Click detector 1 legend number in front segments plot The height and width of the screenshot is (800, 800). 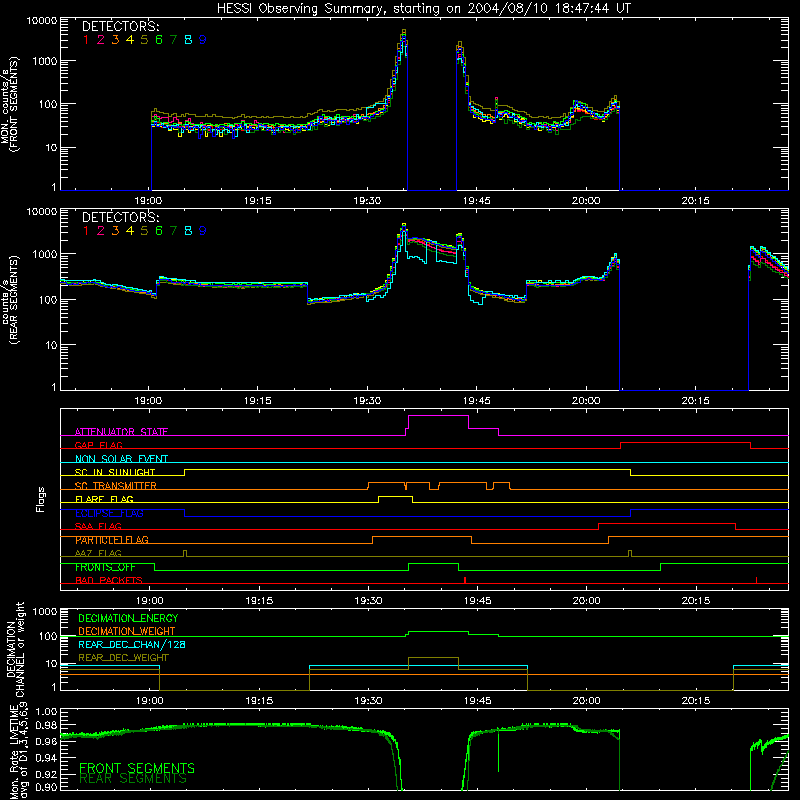pyautogui.click(x=86, y=39)
